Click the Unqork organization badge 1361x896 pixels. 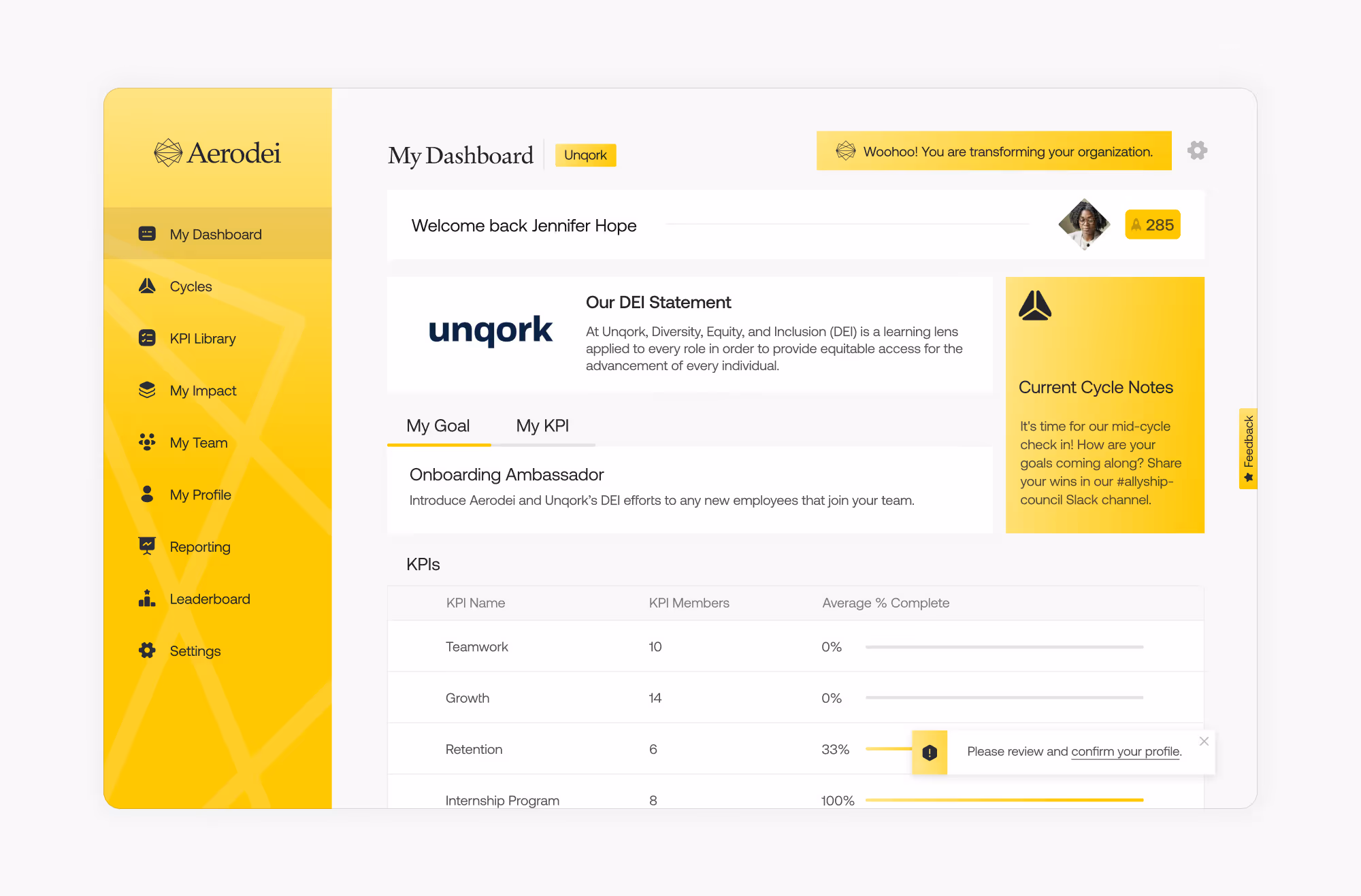[585, 155]
